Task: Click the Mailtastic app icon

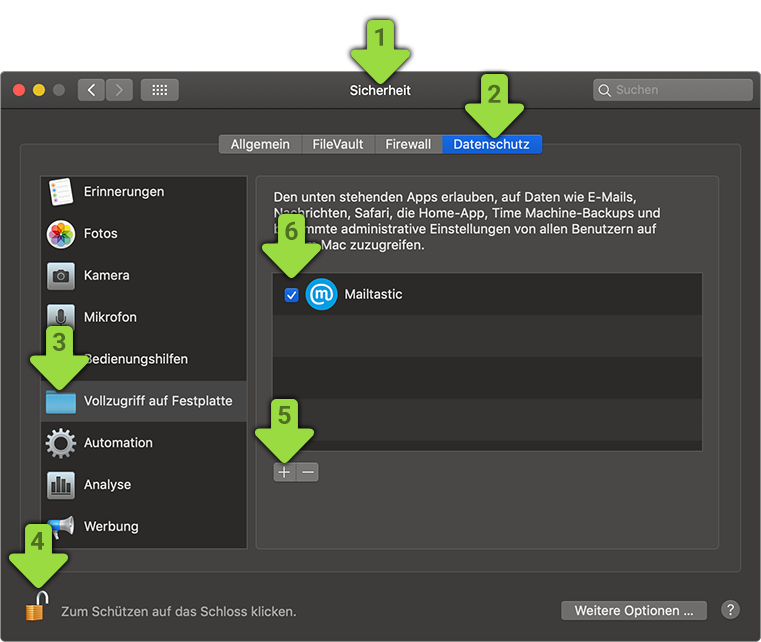Action: [321, 295]
